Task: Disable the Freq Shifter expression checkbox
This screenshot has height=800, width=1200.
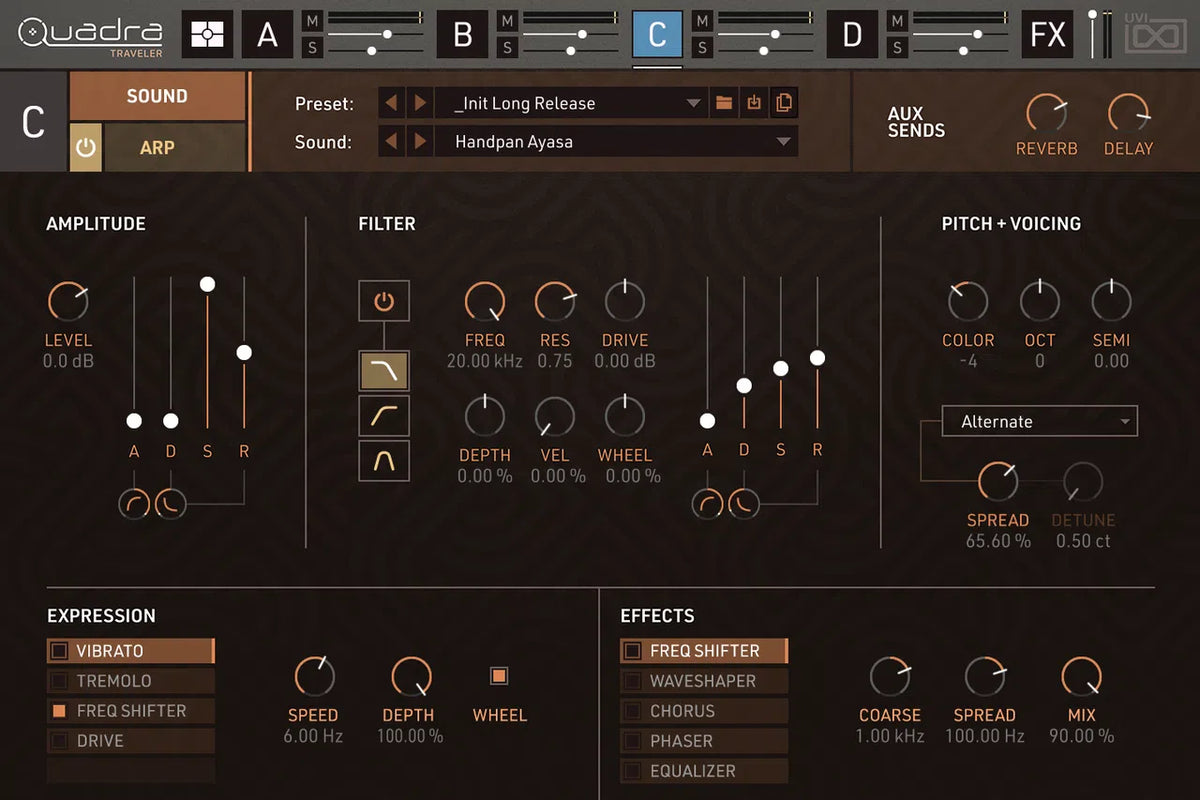Action: point(60,711)
